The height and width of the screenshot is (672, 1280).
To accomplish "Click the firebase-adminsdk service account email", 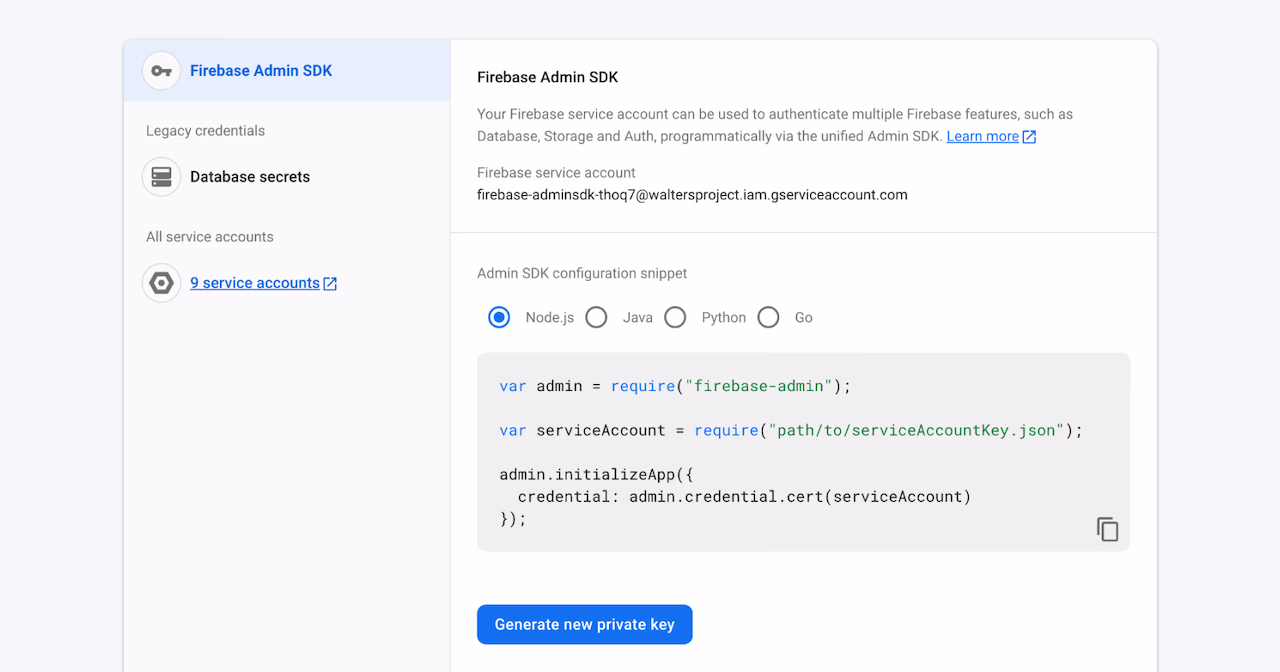I will 692,195.
